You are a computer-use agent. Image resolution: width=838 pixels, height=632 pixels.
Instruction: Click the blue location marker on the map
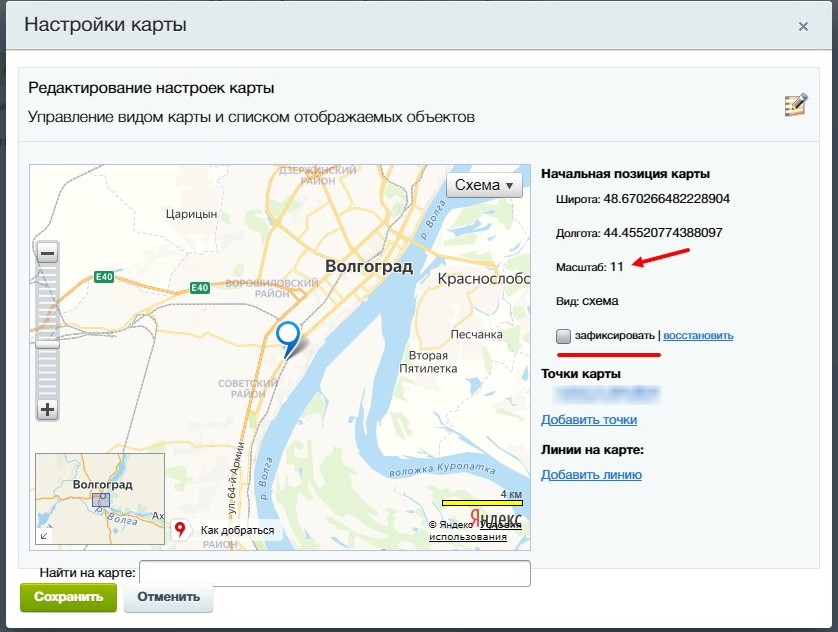[x=288, y=335]
